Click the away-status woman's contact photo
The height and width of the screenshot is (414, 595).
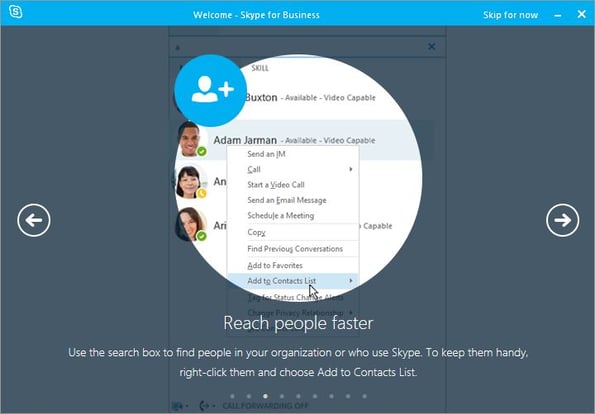pyautogui.click(x=189, y=182)
